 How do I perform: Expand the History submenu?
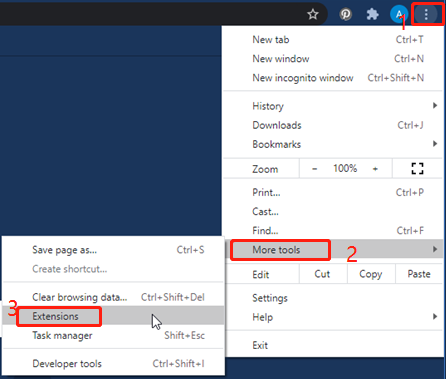click(x=333, y=106)
